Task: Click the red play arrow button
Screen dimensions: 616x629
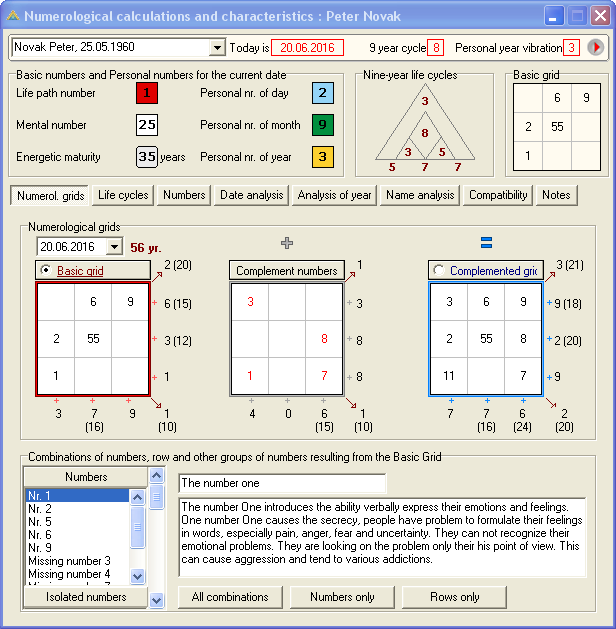Action: click(596, 48)
